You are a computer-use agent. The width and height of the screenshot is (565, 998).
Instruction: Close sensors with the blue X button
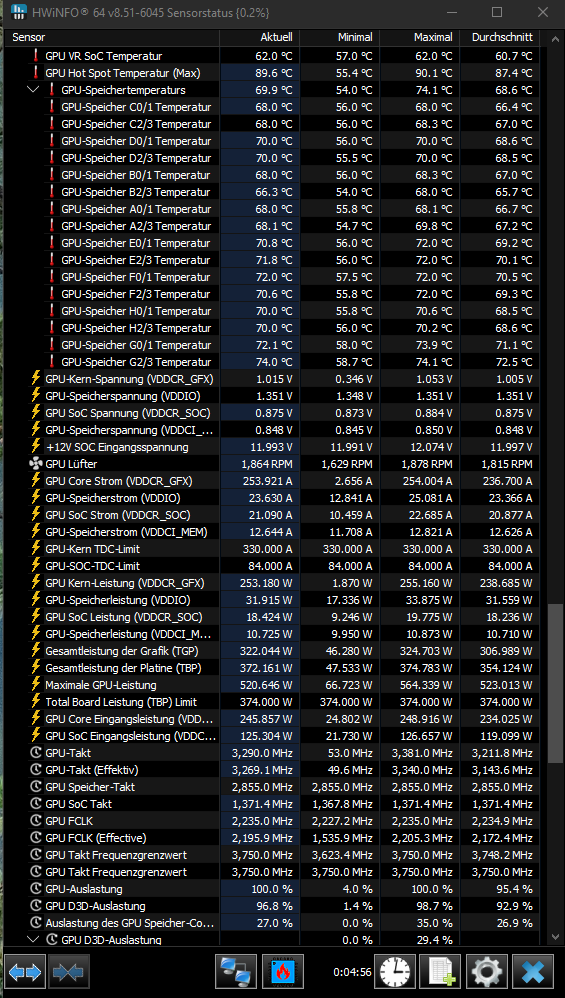pyautogui.click(x=533, y=972)
